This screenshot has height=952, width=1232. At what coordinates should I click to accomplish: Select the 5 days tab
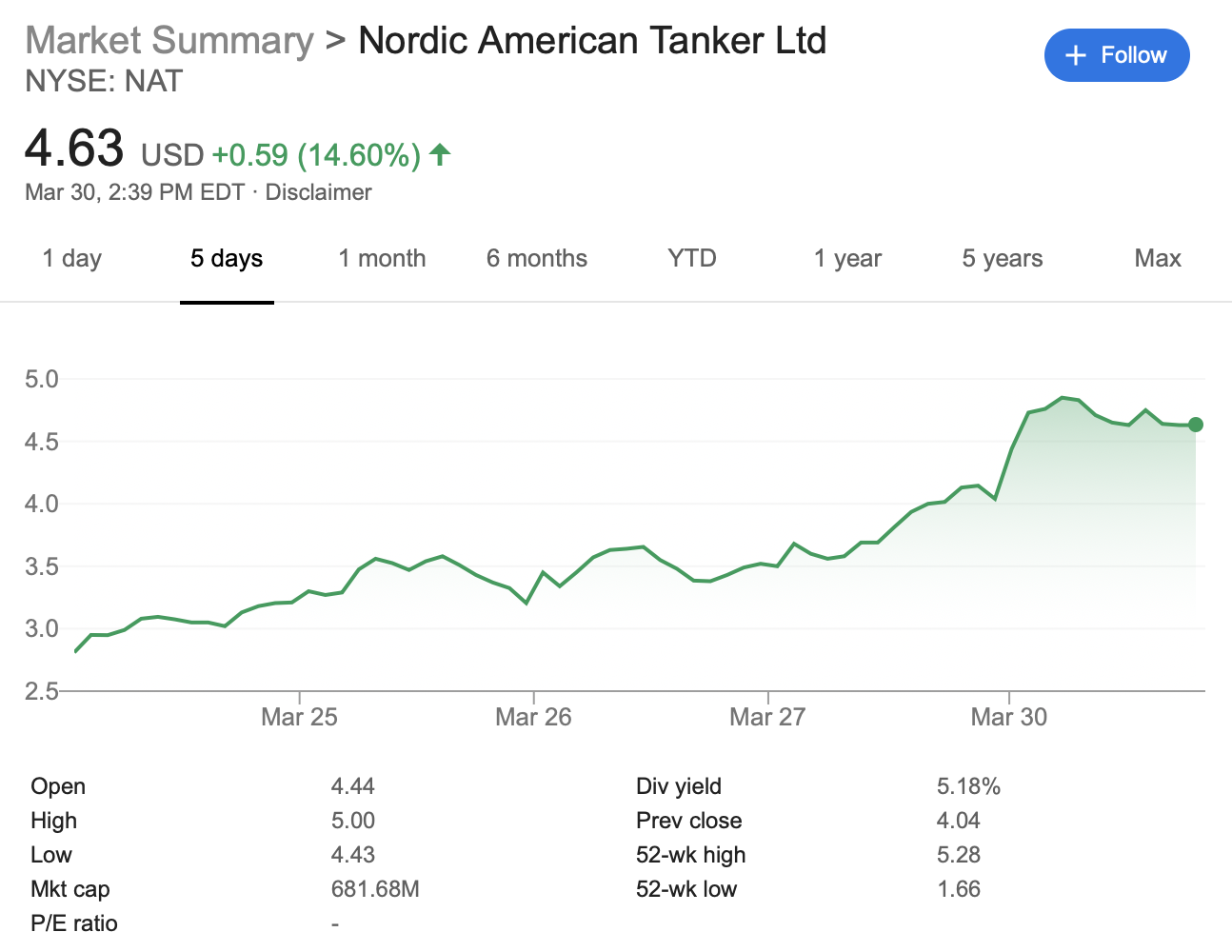click(227, 259)
